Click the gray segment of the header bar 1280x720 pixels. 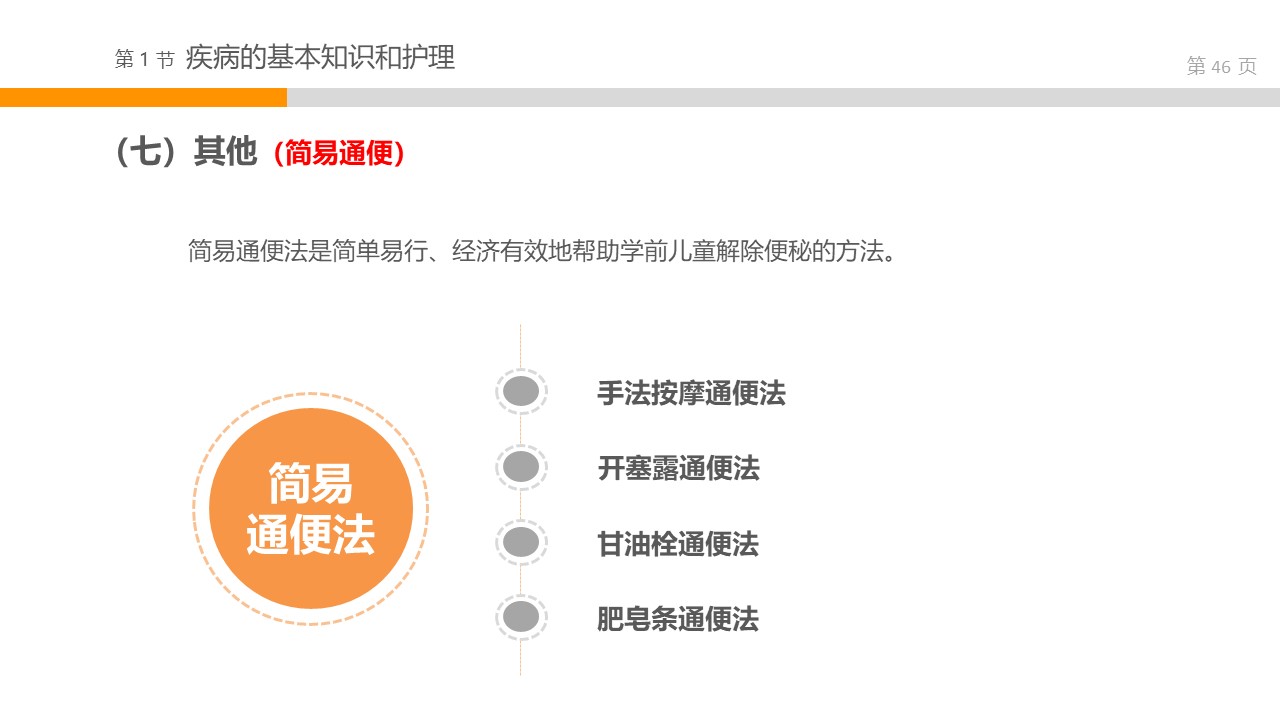[x=782, y=97]
